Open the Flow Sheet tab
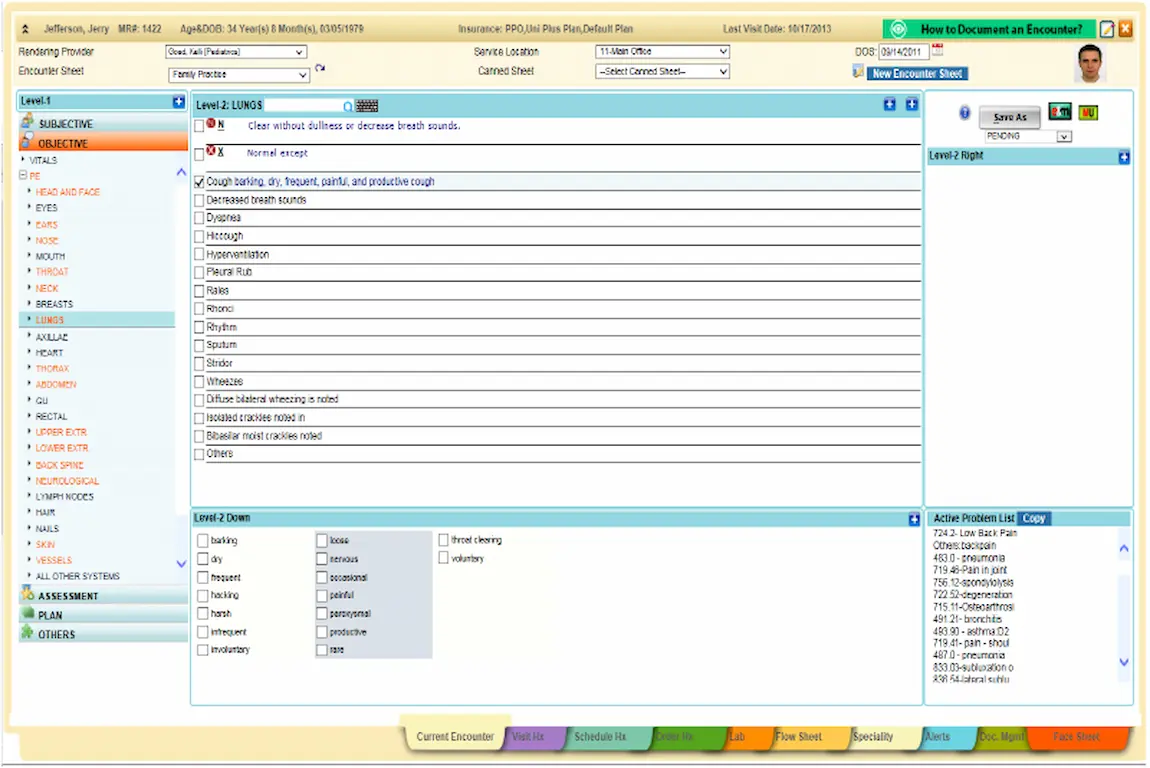 [x=800, y=736]
